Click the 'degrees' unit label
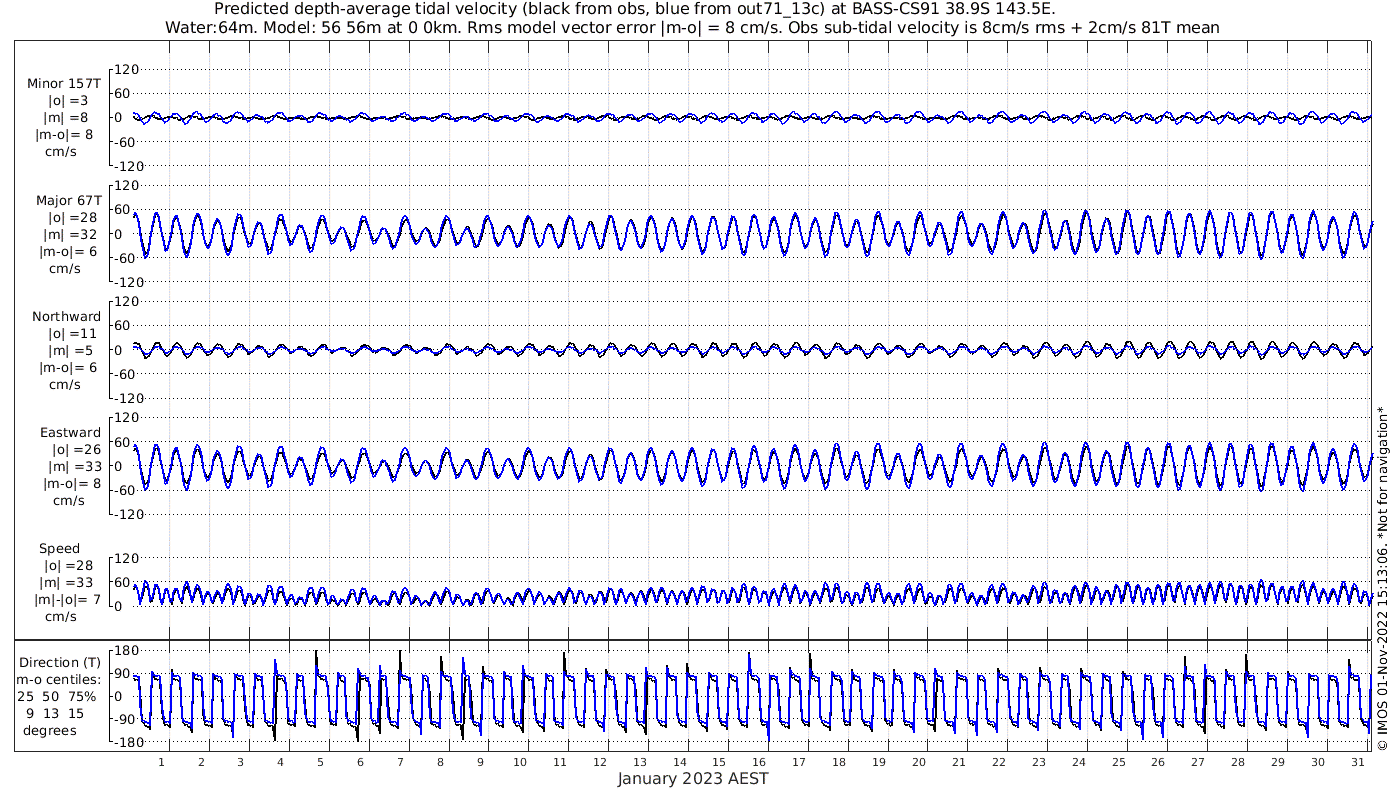Screen dimensions: 1400x800 click(x=51, y=730)
